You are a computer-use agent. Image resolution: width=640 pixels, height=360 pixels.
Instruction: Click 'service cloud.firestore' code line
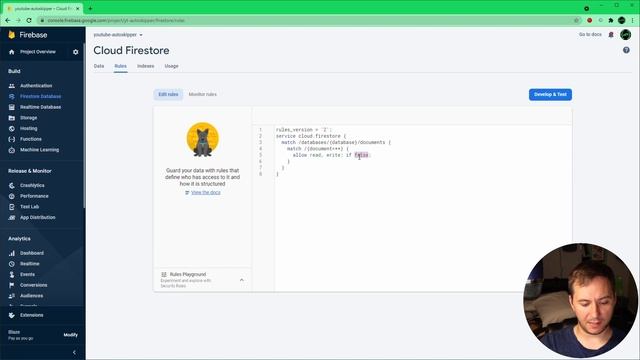[x=311, y=136]
